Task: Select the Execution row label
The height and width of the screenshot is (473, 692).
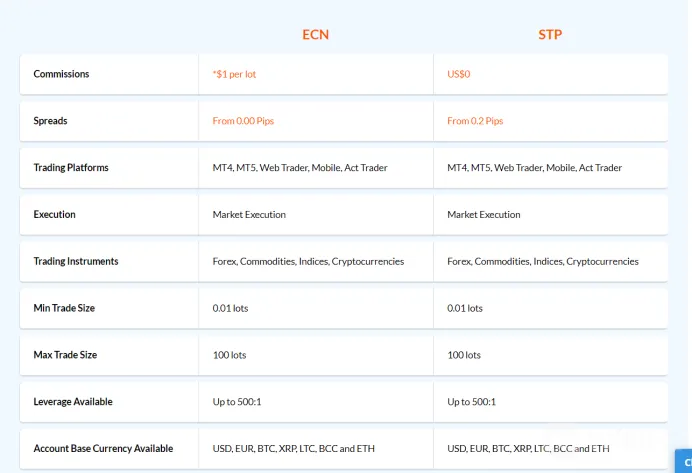Action: (54, 214)
